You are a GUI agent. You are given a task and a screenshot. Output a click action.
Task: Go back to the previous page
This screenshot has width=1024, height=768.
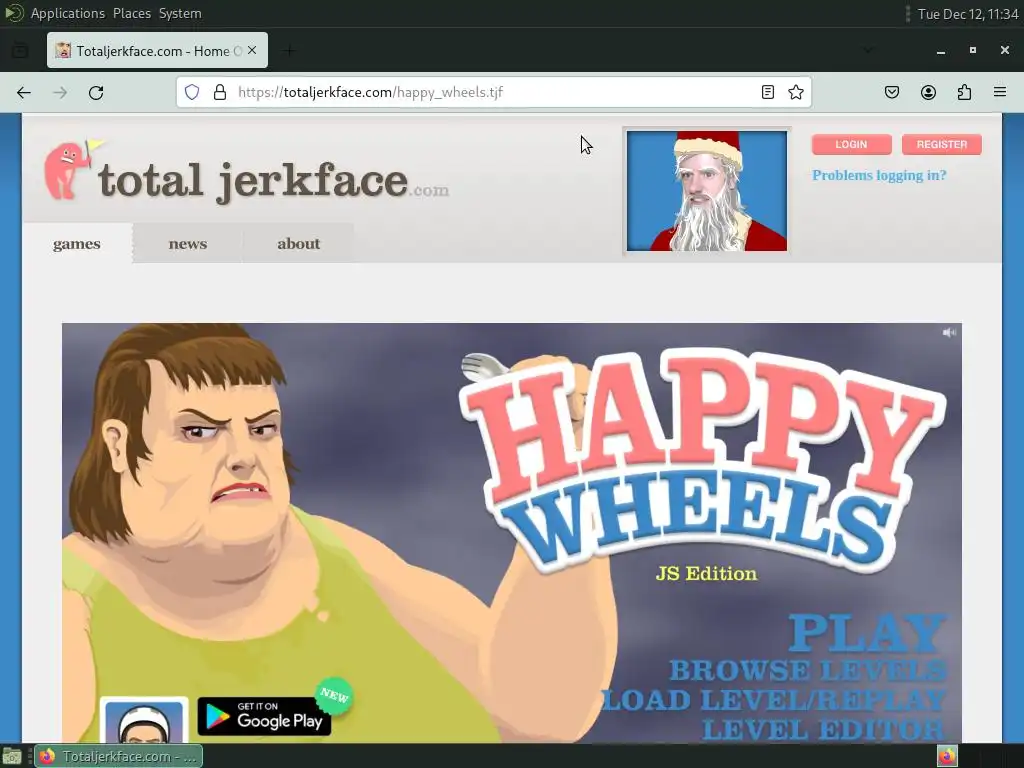coord(24,93)
